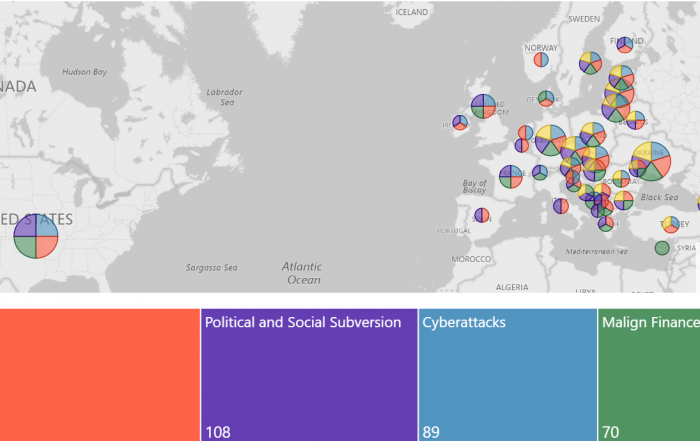Click the Labrador Sea label
Screen dimensions: 700x441
click(225, 97)
